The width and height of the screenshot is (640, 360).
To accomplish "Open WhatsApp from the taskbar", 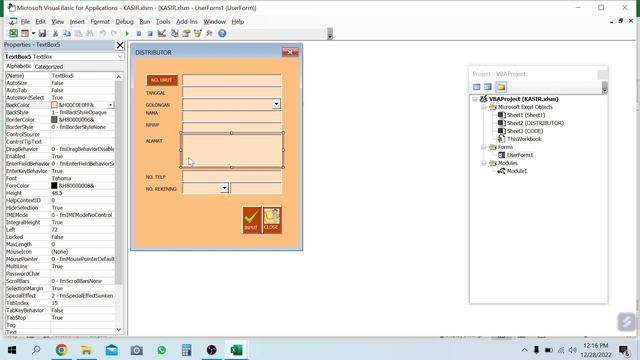I will [162, 350].
